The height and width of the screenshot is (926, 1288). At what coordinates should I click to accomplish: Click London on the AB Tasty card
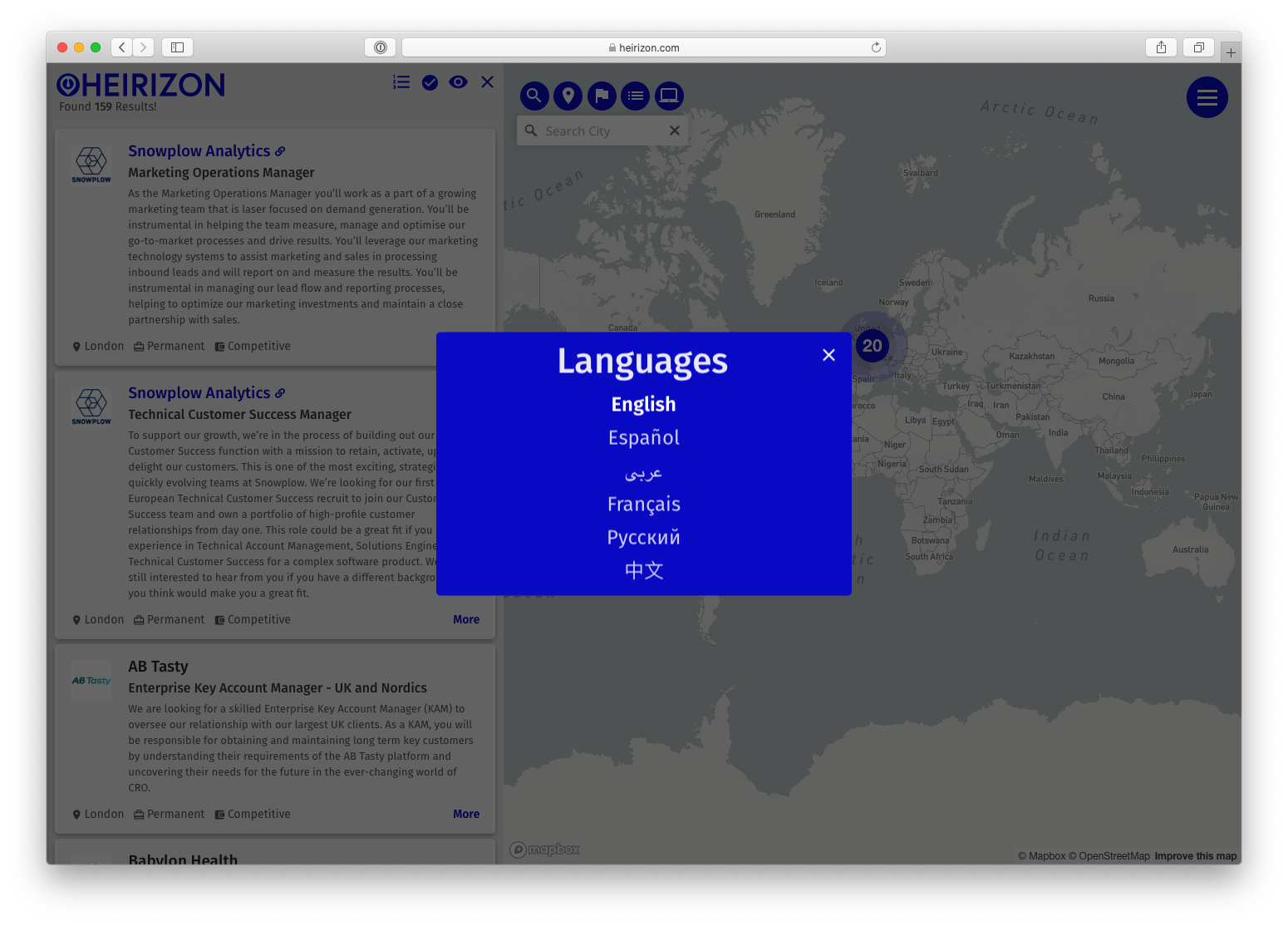point(98,815)
